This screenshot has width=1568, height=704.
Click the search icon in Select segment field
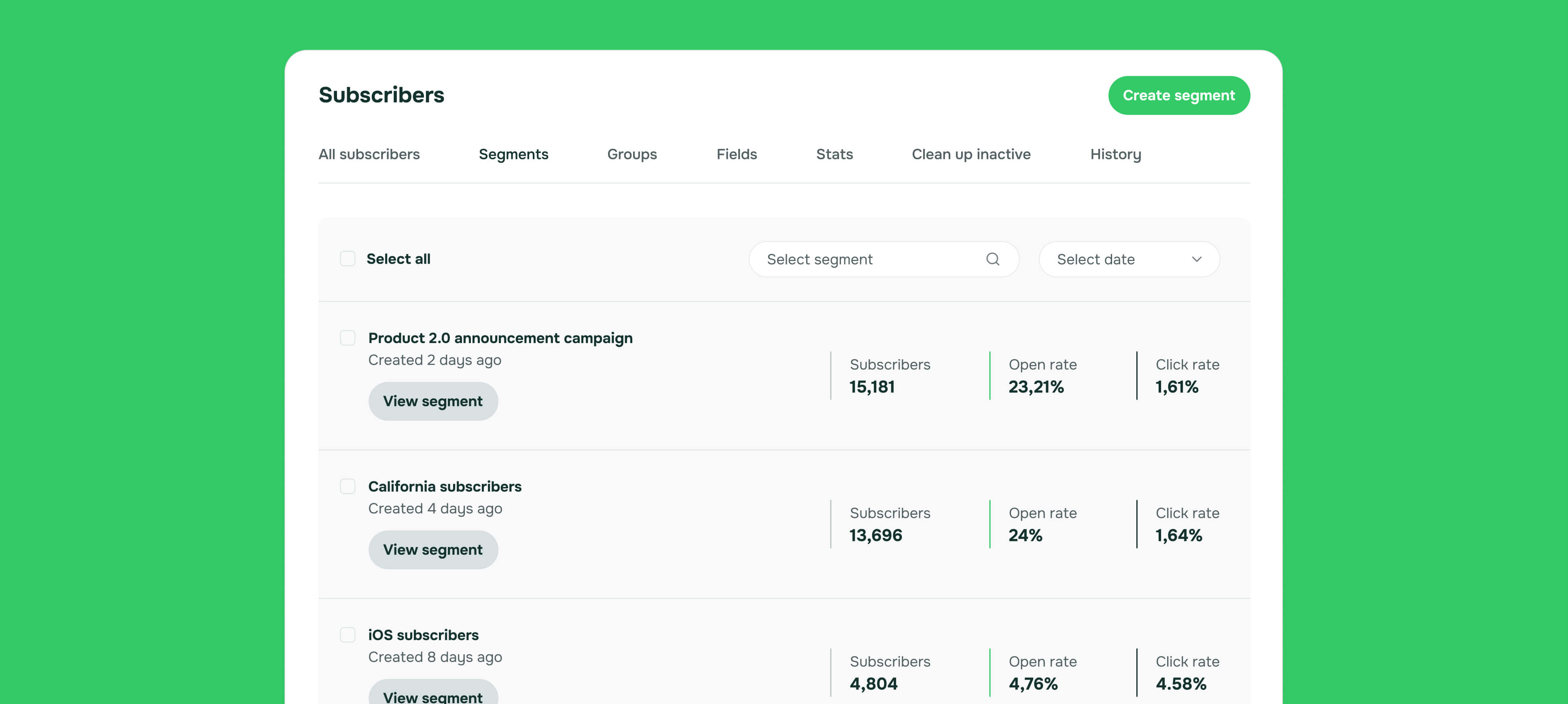[x=993, y=259]
